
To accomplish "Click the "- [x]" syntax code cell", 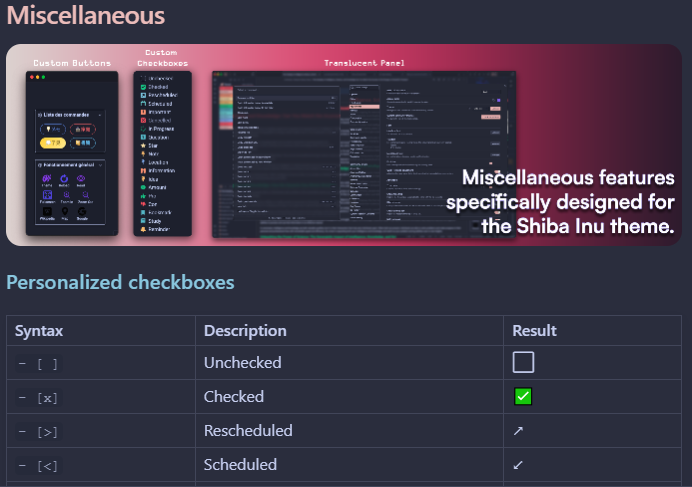I will coord(38,398).
